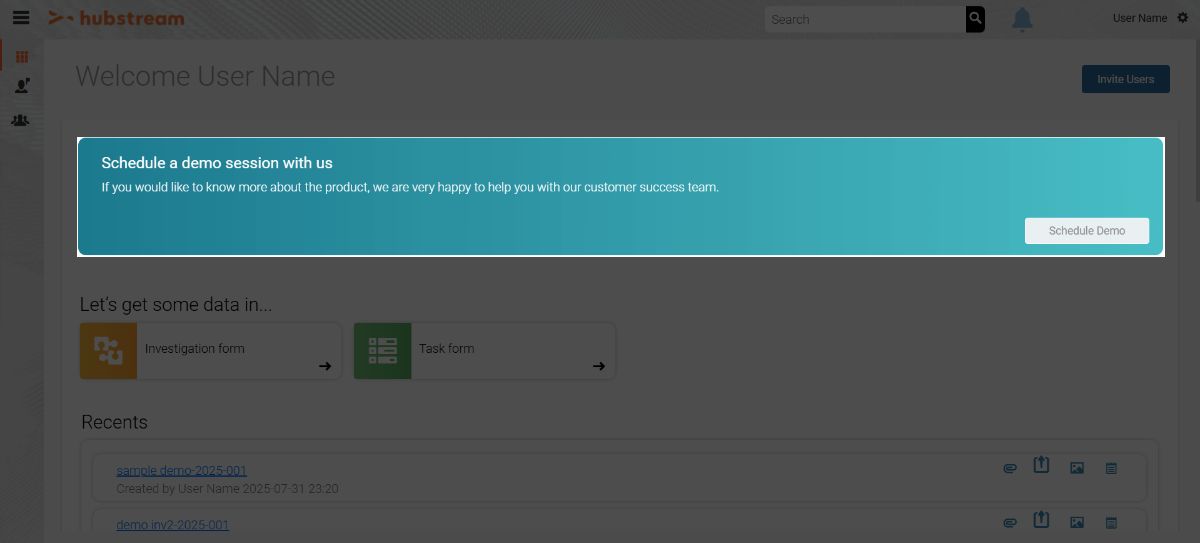Open the hamburger menu in the header
The height and width of the screenshot is (543, 1200).
click(21, 18)
